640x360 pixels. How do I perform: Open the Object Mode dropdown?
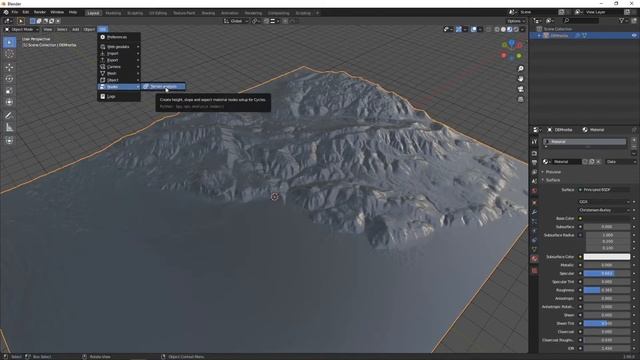[x=22, y=29]
